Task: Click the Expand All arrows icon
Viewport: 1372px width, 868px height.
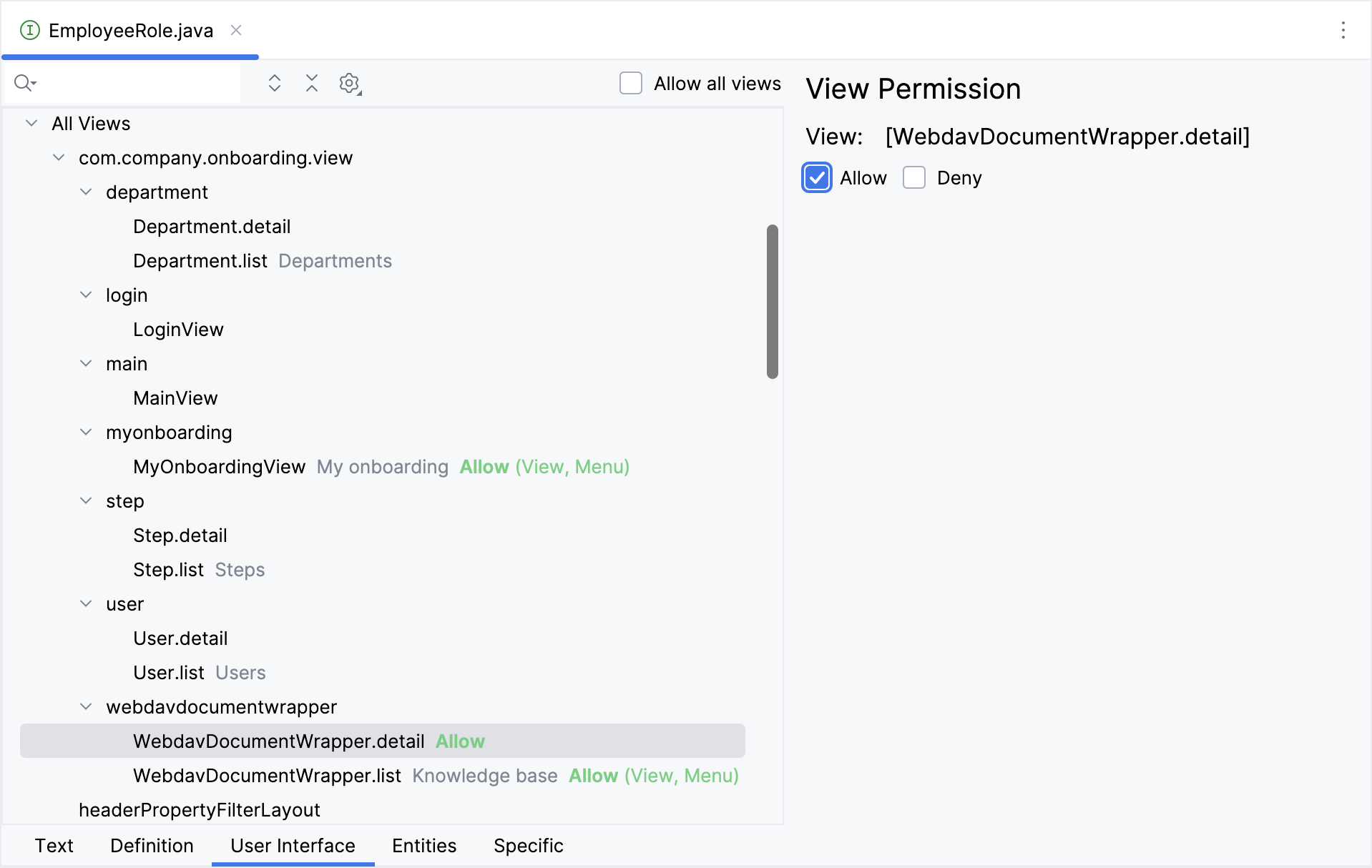Action: (x=274, y=84)
